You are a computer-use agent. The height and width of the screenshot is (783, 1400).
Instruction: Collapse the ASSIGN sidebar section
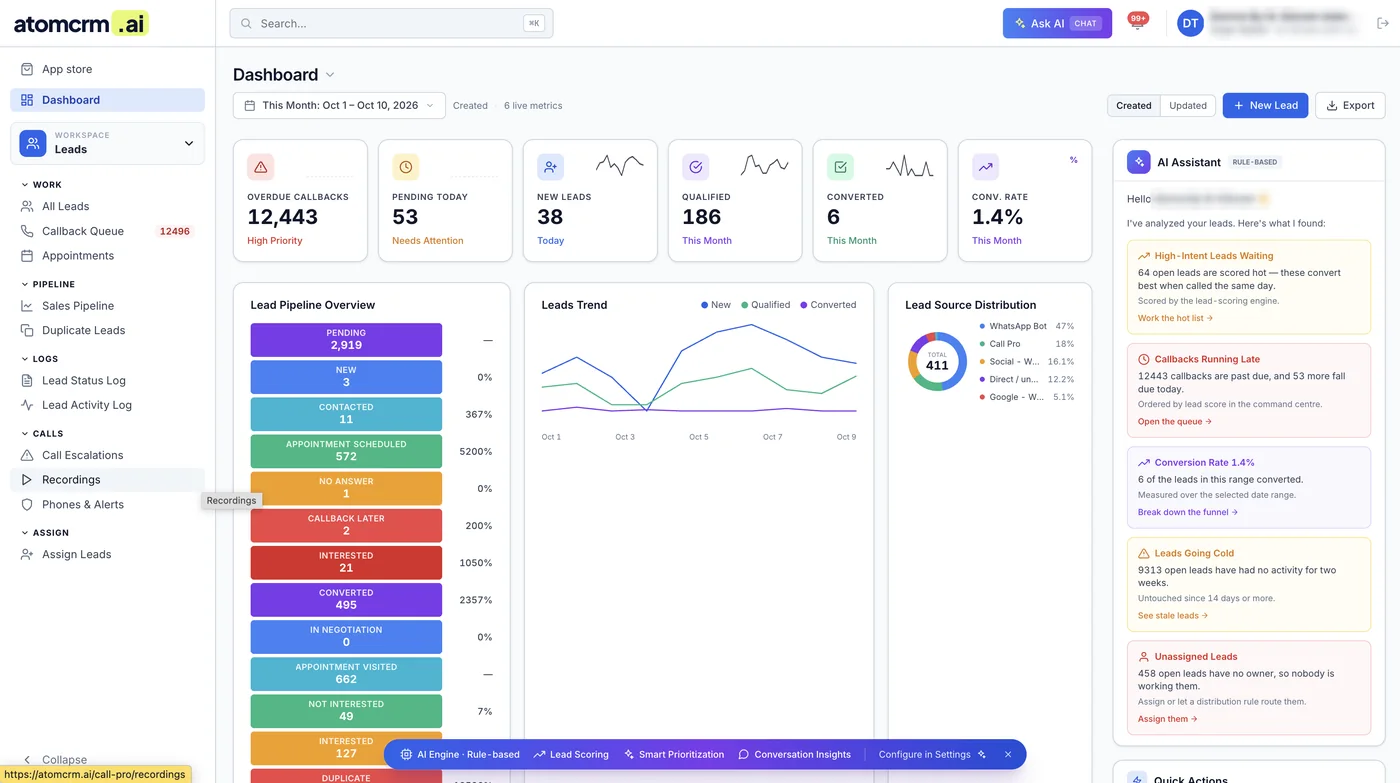pos(44,533)
